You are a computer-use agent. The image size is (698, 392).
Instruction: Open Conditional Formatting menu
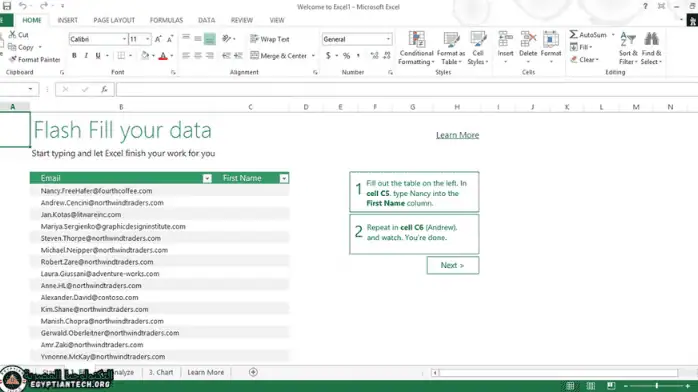click(x=416, y=48)
